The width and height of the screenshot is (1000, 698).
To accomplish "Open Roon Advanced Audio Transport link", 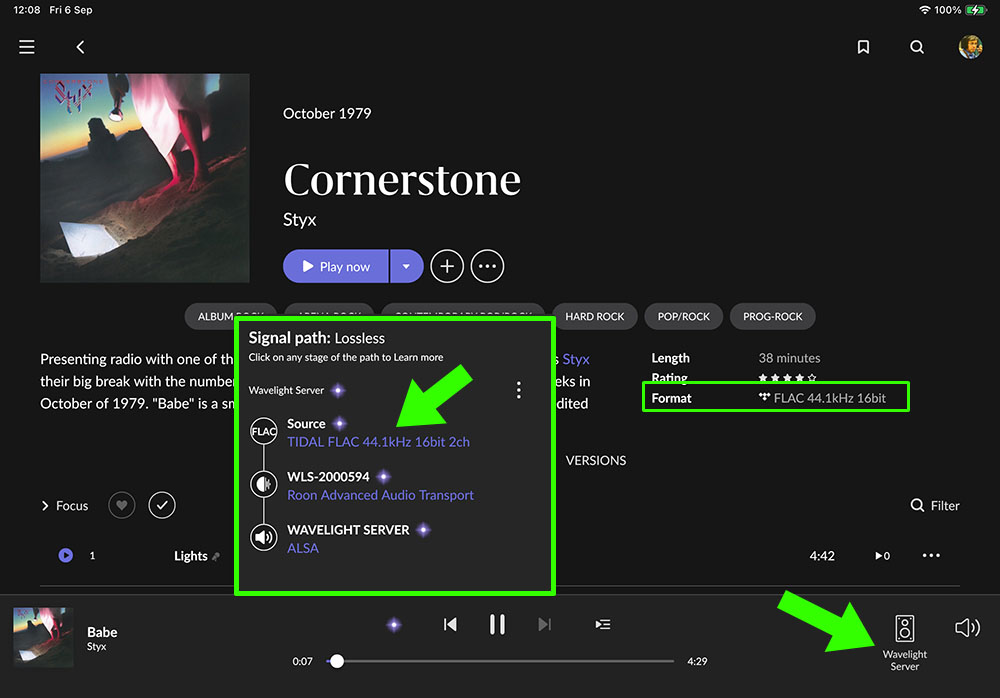I will [380, 495].
